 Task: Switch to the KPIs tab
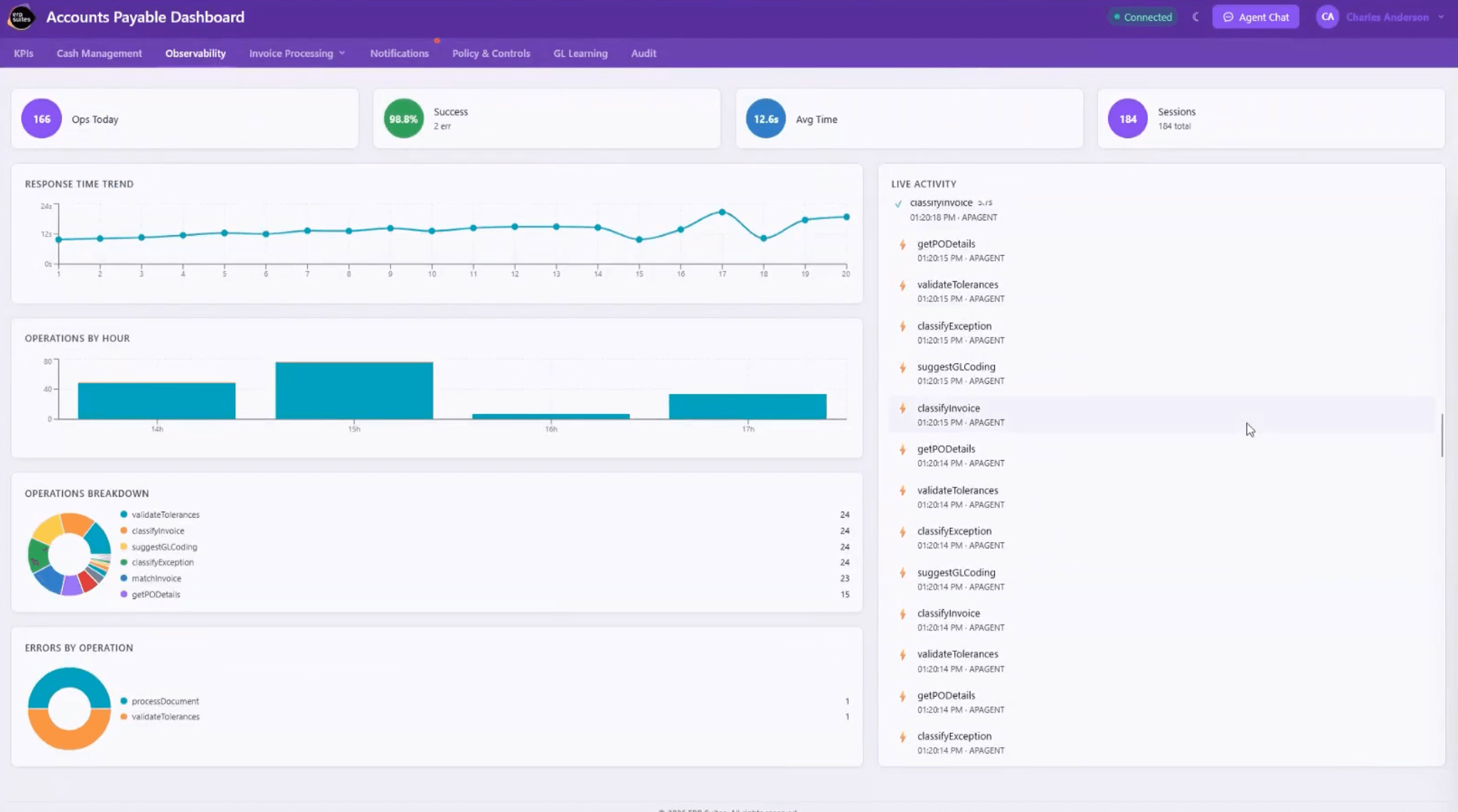coord(24,53)
